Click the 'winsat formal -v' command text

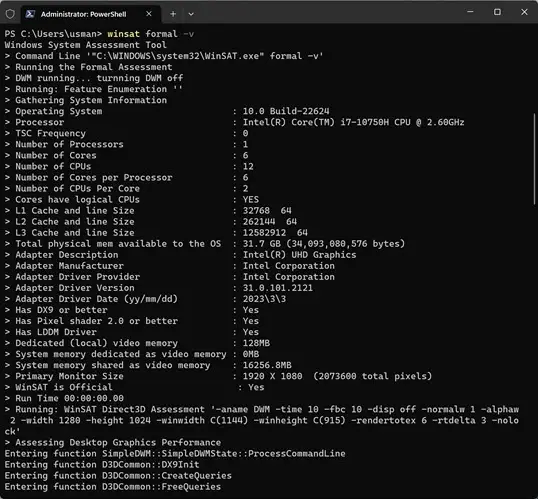tap(151, 34)
